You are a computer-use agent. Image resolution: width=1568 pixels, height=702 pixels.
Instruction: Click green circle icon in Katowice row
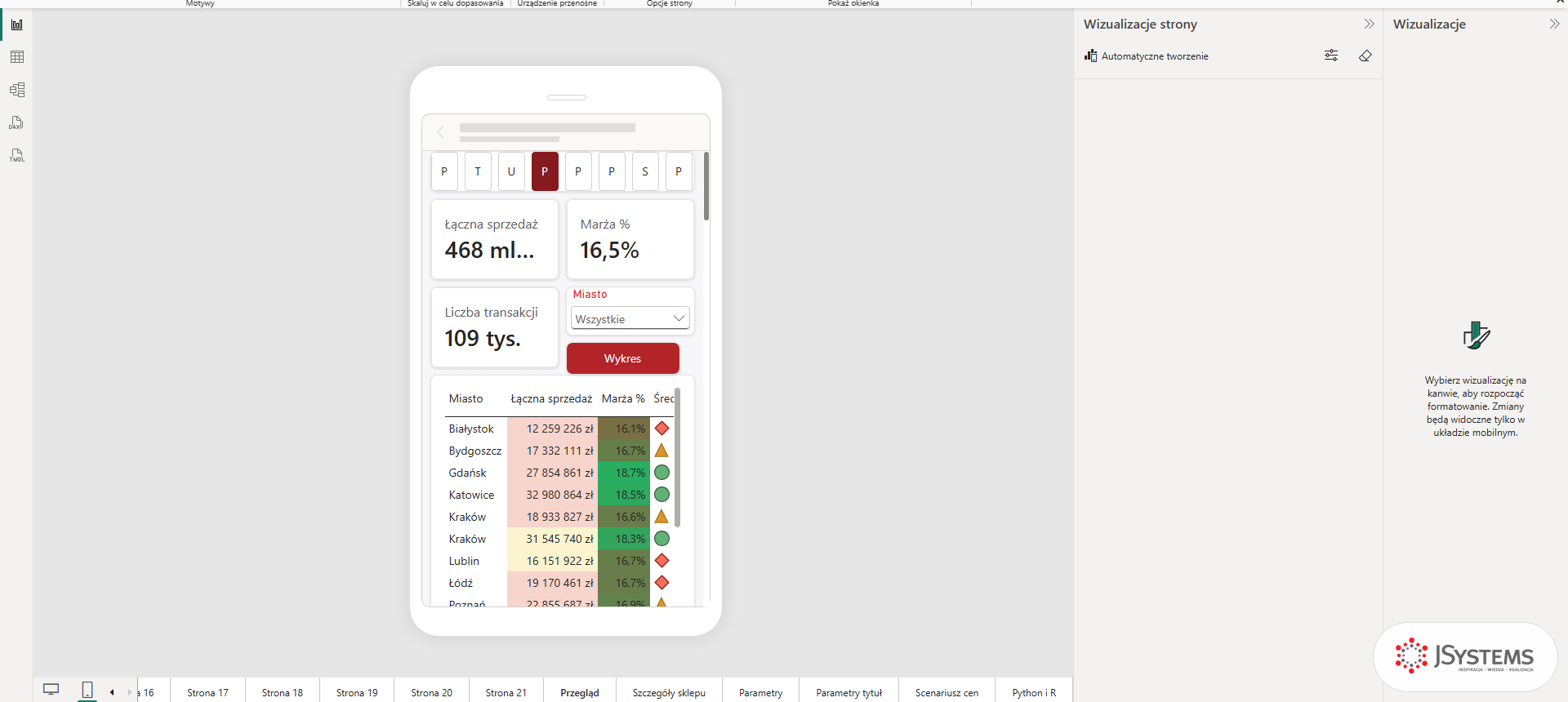coord(661,495)
